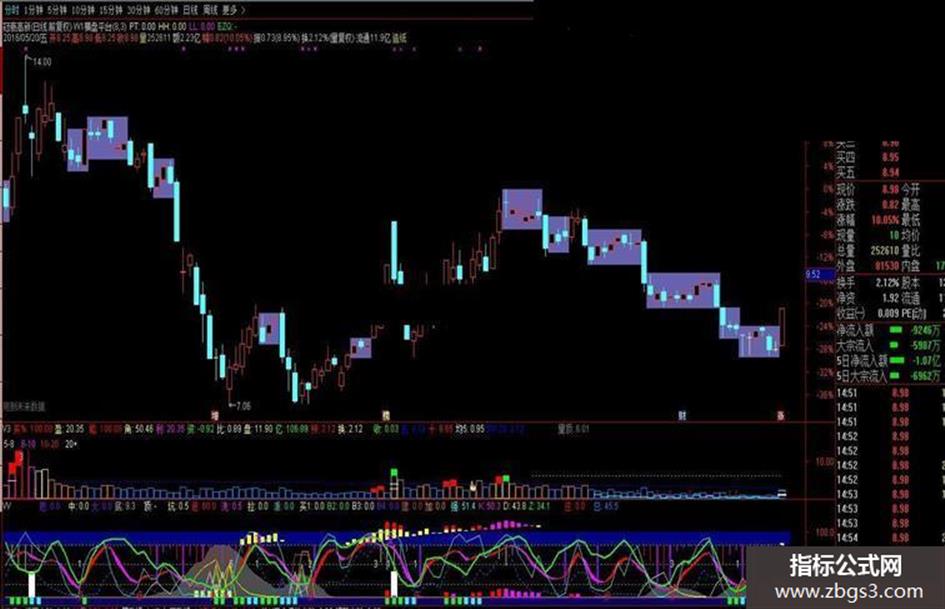Click the 大宗流入 -5987万 row

coord(888,346)
